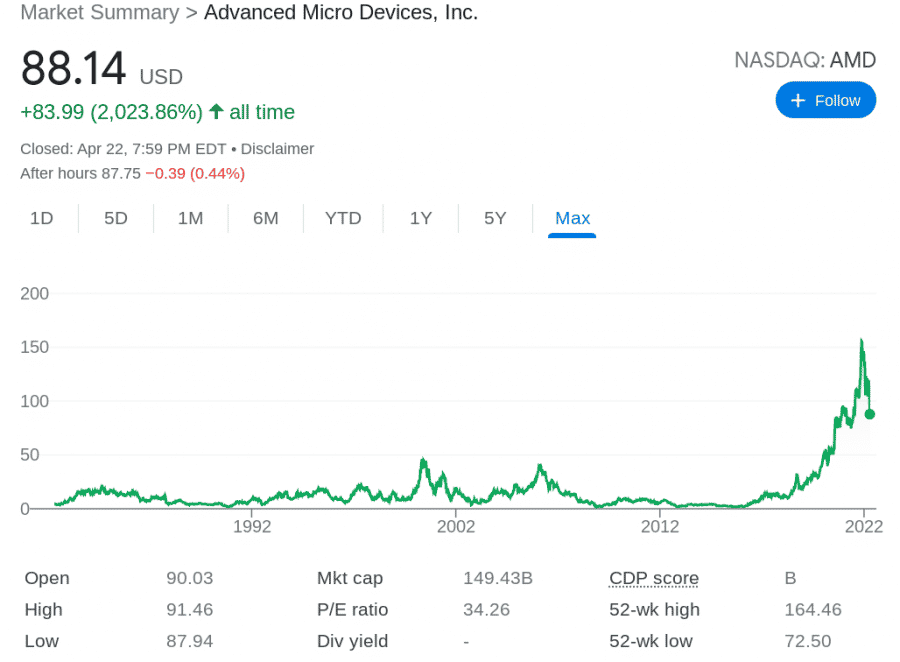Click the CDP score label

click(x=654, y=578)
